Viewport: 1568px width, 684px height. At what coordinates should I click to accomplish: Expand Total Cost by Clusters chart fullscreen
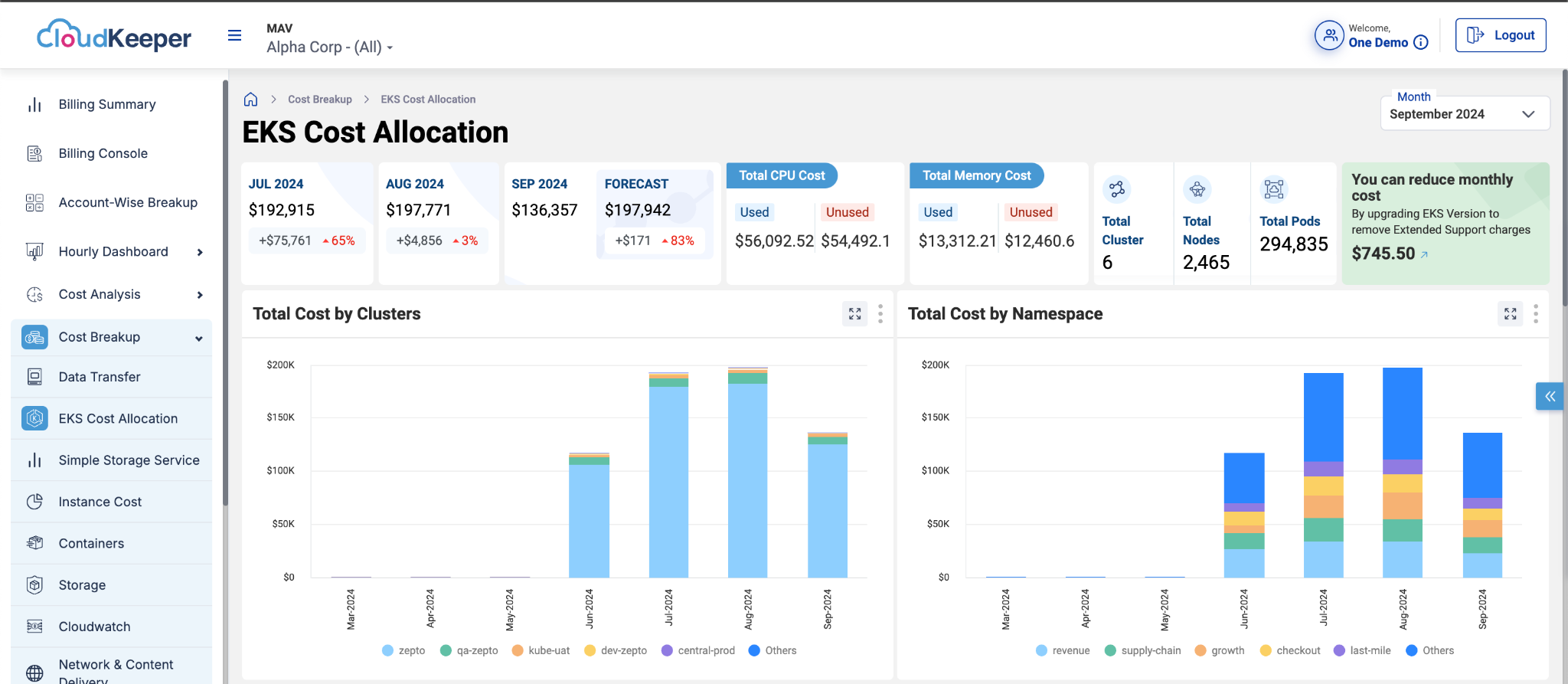(855, 313)
